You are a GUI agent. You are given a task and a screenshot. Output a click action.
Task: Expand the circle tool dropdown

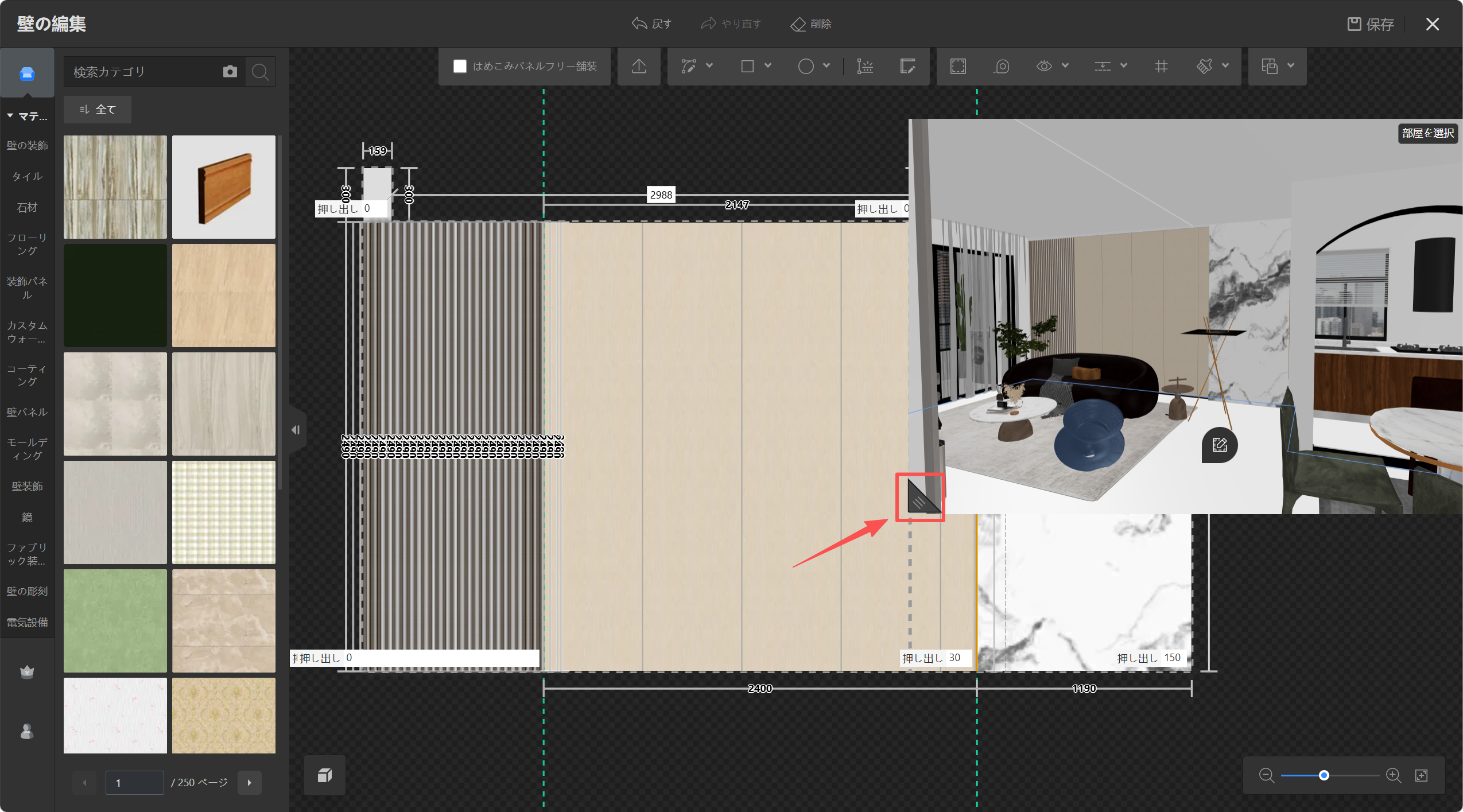pos(826,66)
